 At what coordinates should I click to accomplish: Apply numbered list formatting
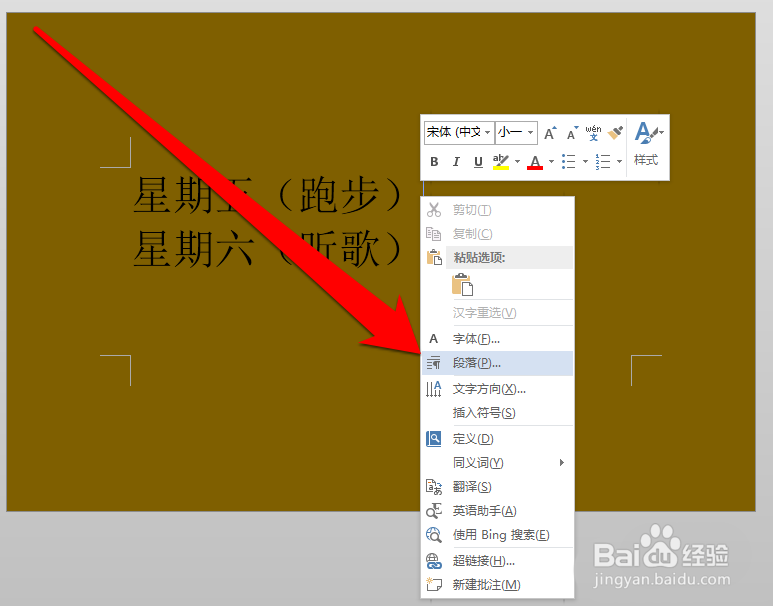[x=603, y=162]
